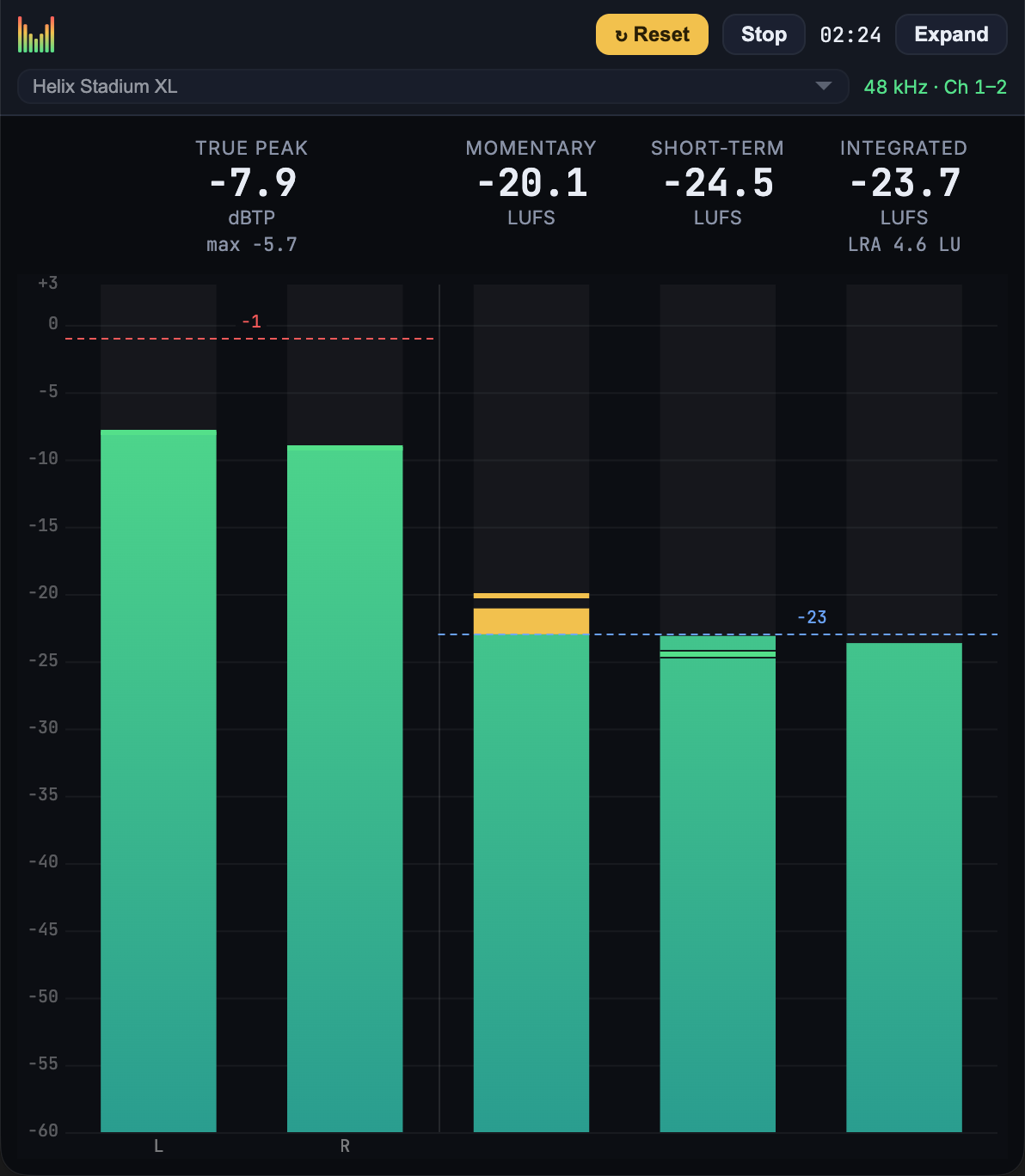Viewport: 1025px width, 1176px height.
Task: Click the blue -23 target loudness label
Action: (x=812, y=617)
